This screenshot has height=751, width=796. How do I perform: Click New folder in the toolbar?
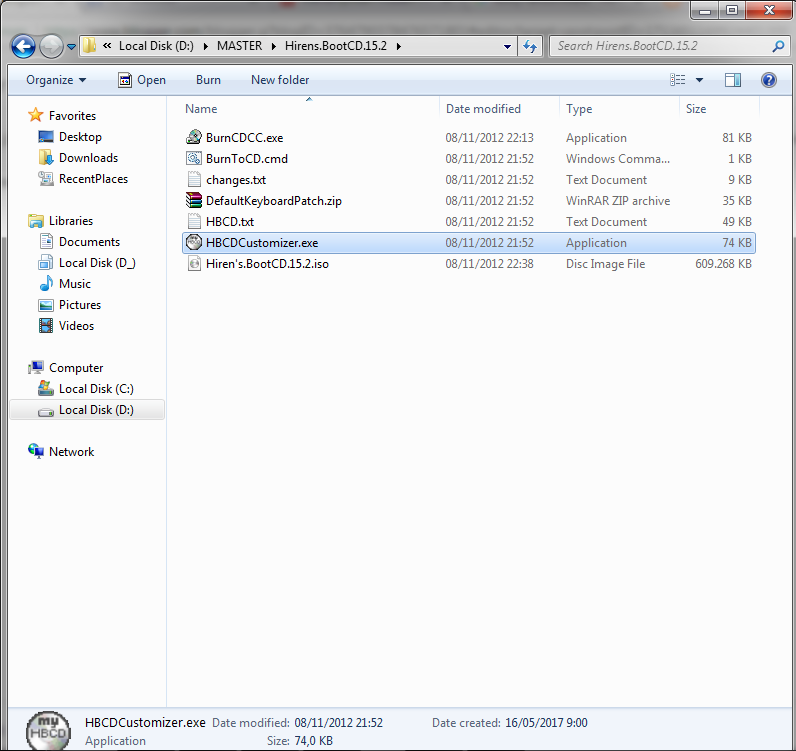pyautogui.click(x=280, y=80)
